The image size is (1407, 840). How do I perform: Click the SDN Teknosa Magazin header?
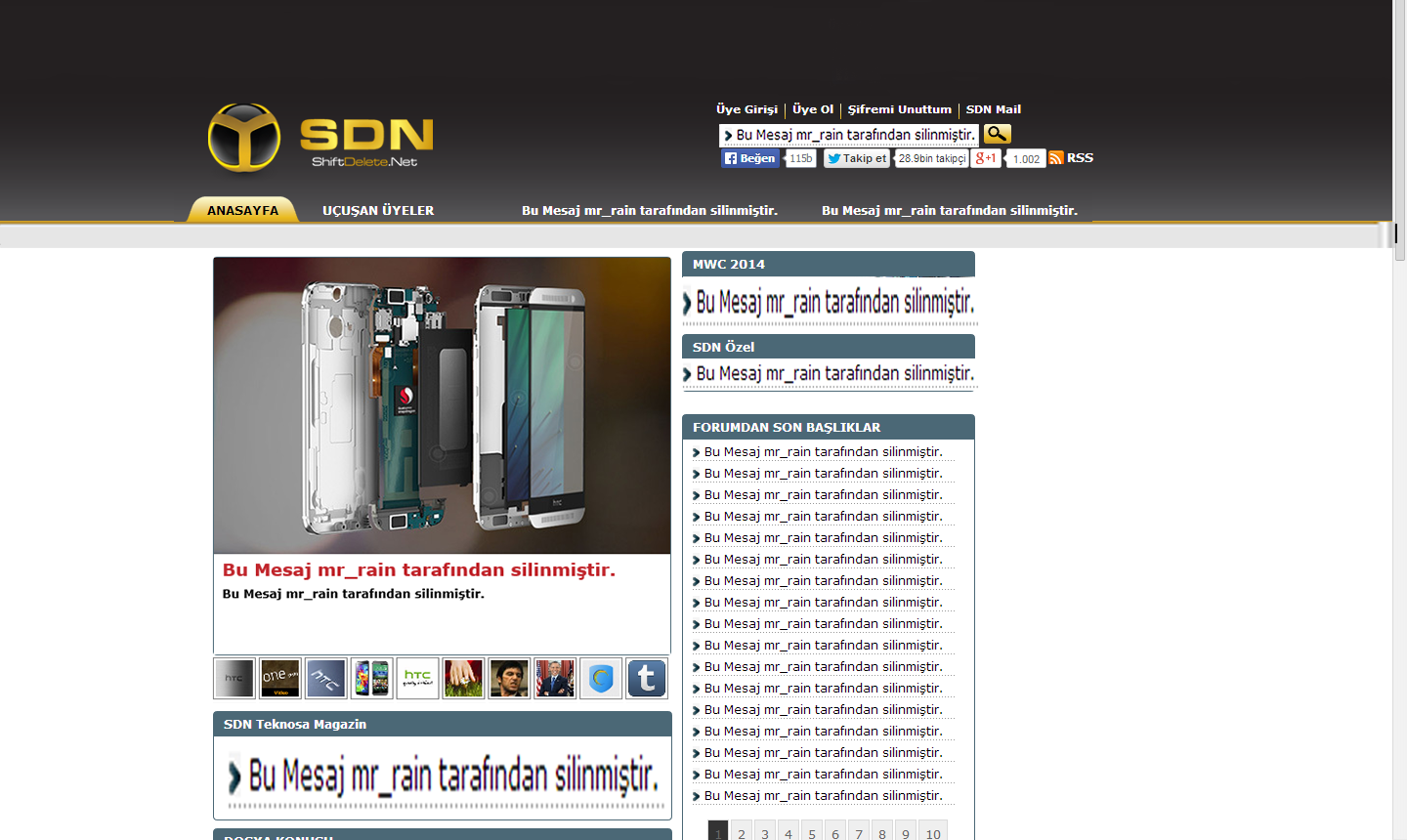pyautogui.click(x=443, y=724)
